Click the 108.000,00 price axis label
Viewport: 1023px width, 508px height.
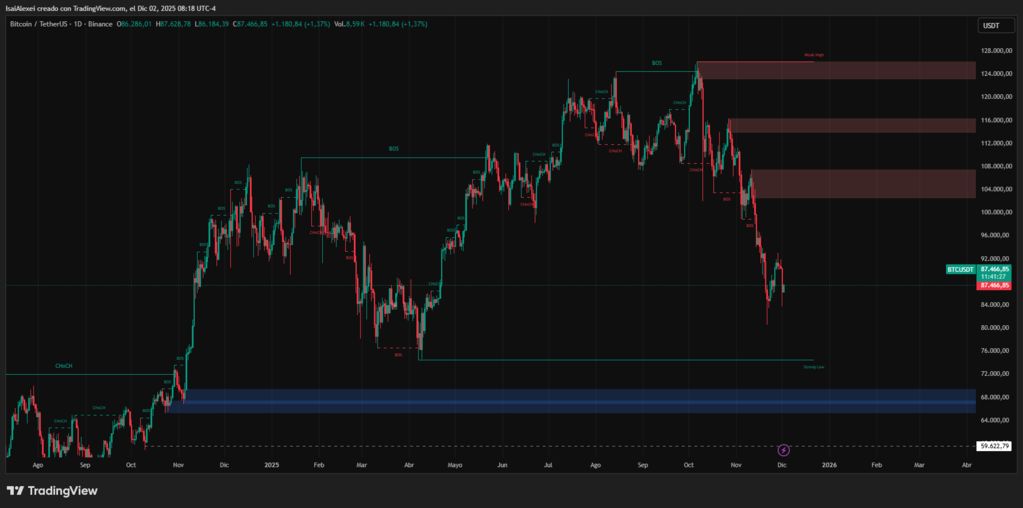[996, 166]
